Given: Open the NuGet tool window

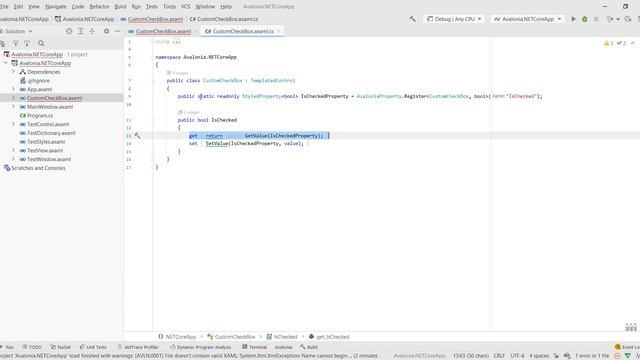Looking at the screenshot, I should (60, 347).
